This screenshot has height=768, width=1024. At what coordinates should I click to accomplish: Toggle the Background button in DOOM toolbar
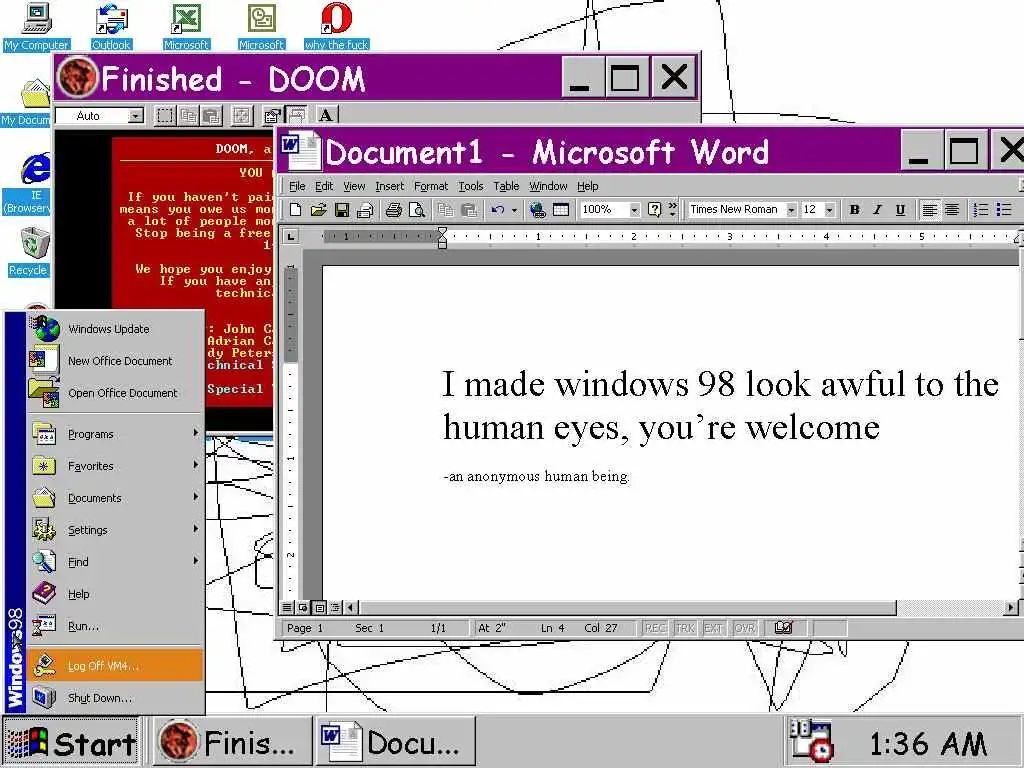point(296,116)
